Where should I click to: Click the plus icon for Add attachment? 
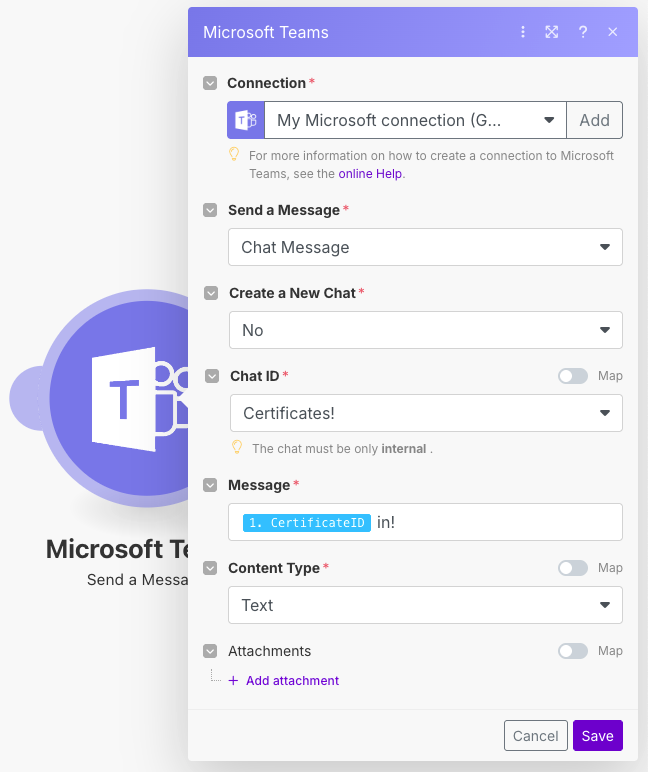(233, 680)
